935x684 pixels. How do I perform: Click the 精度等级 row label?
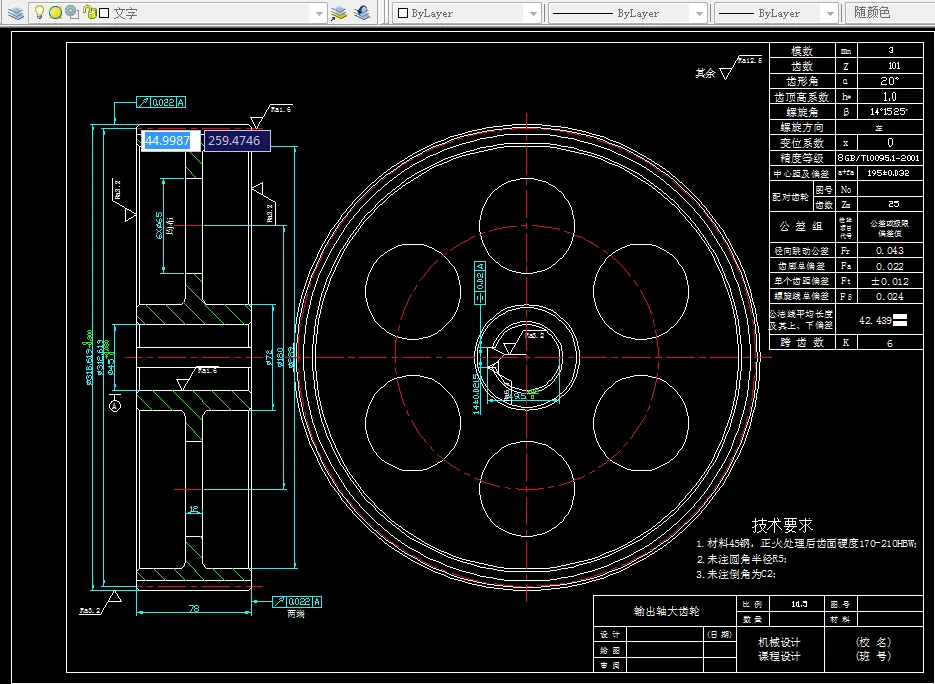point(802,158)
